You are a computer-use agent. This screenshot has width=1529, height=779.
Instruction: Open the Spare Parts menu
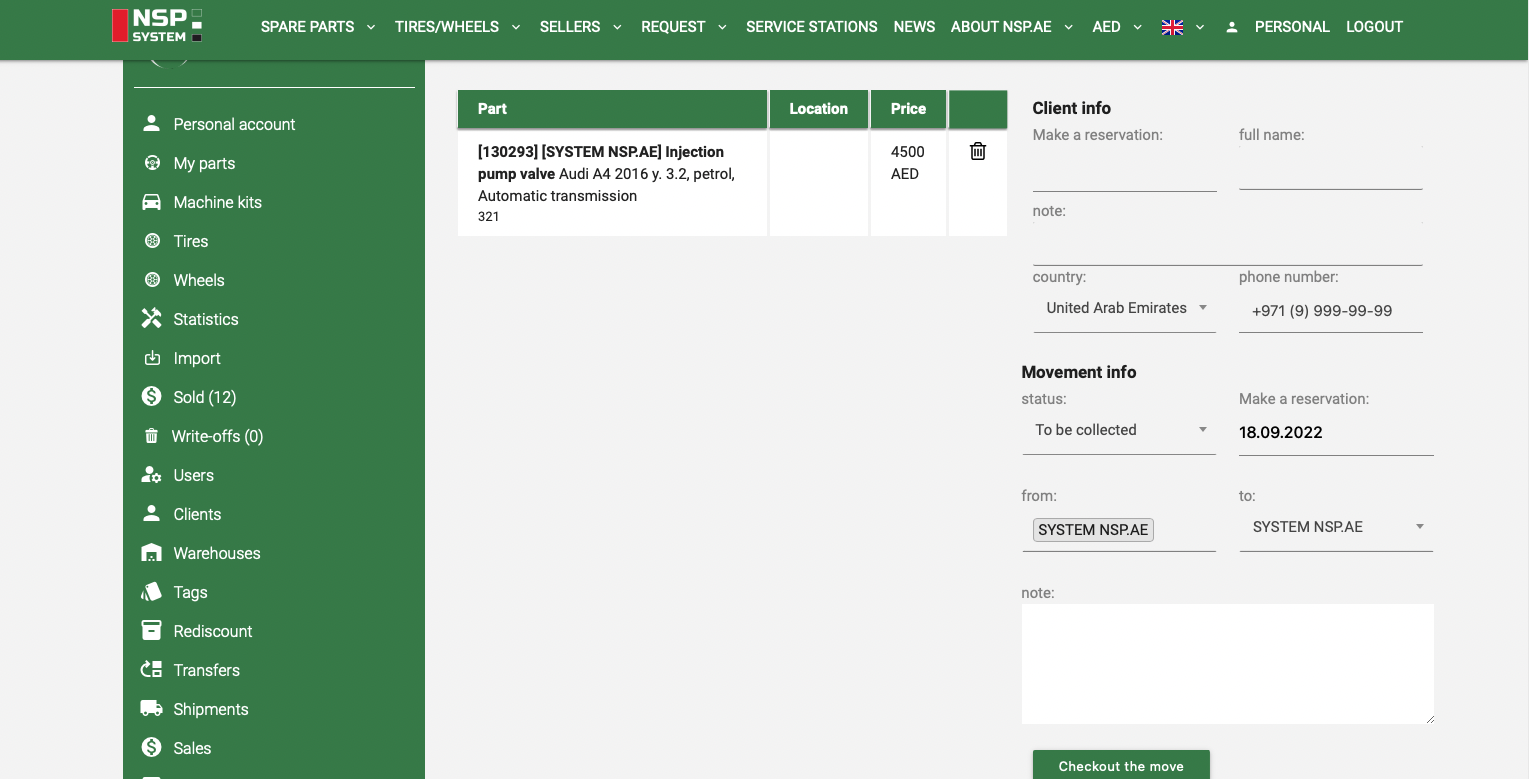pyautogui.click(x=317, y=27)
